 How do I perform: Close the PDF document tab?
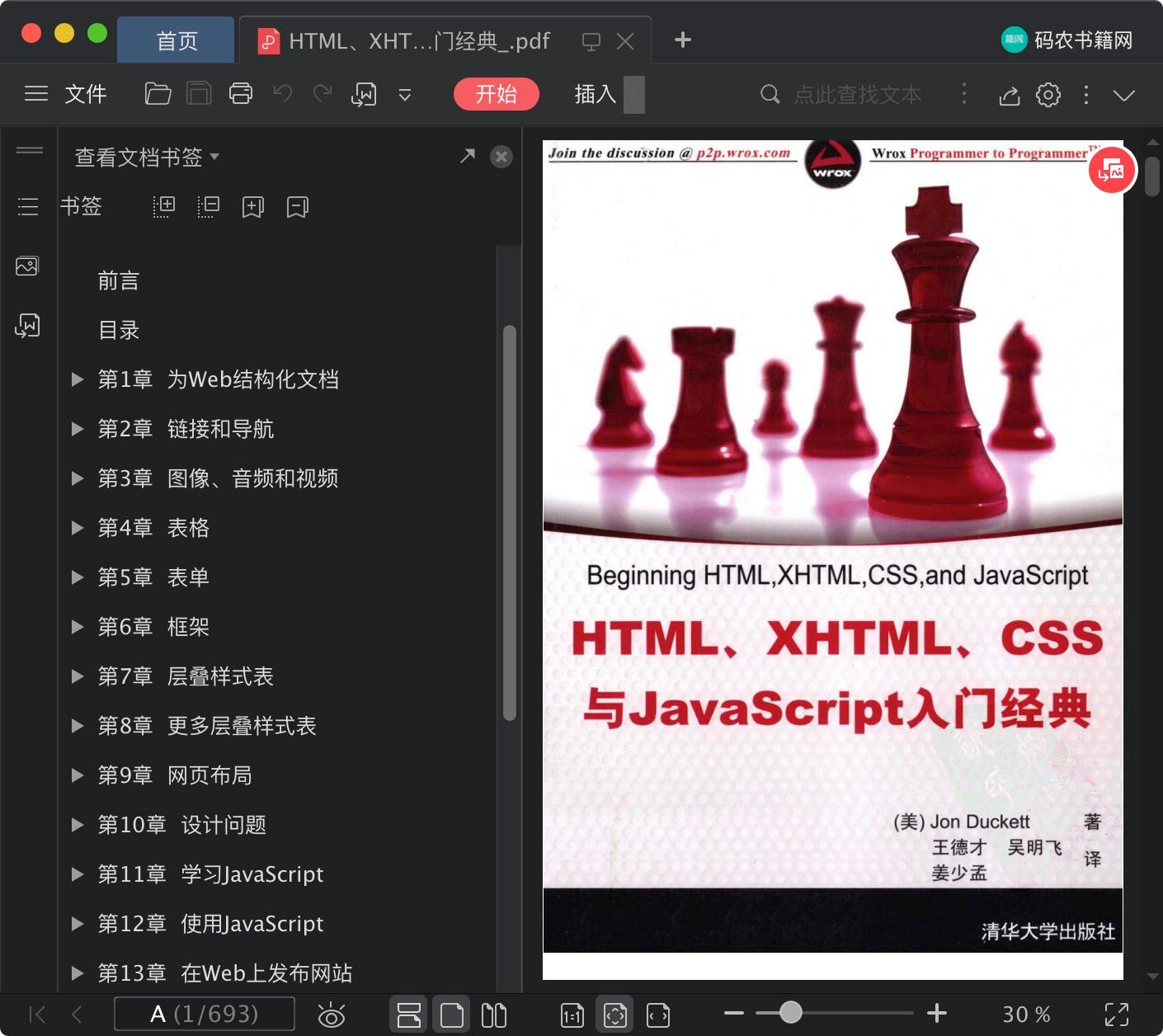[x=625, y=41]
